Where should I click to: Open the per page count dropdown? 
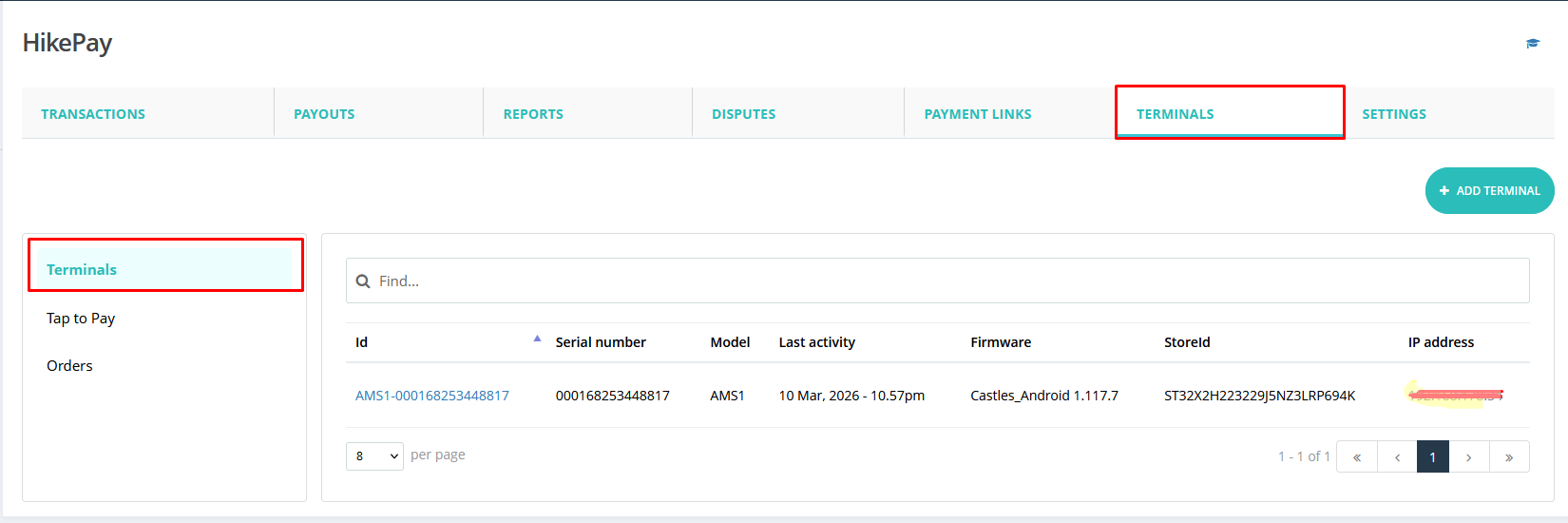374,456
